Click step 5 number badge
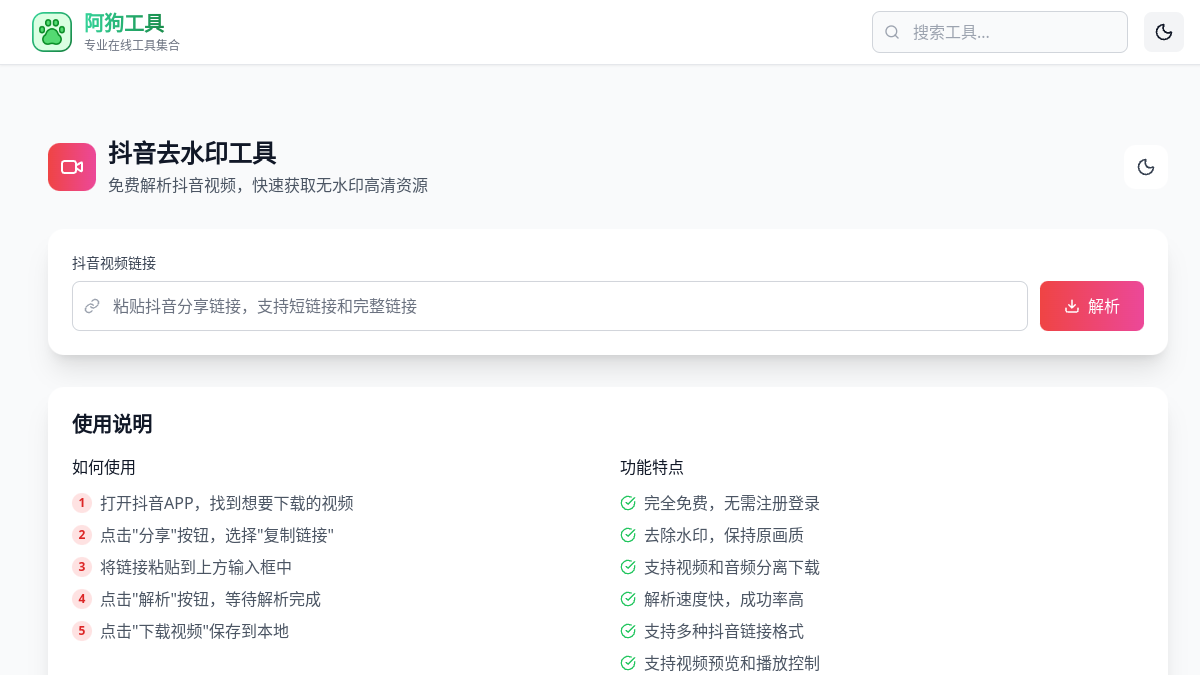 (82, 631)
